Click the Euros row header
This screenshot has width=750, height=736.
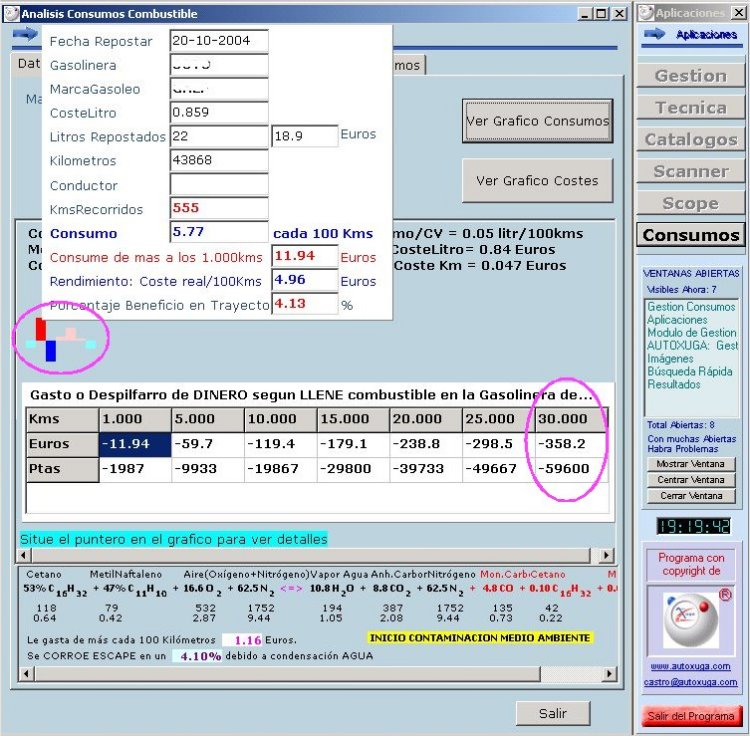point(62,444)
